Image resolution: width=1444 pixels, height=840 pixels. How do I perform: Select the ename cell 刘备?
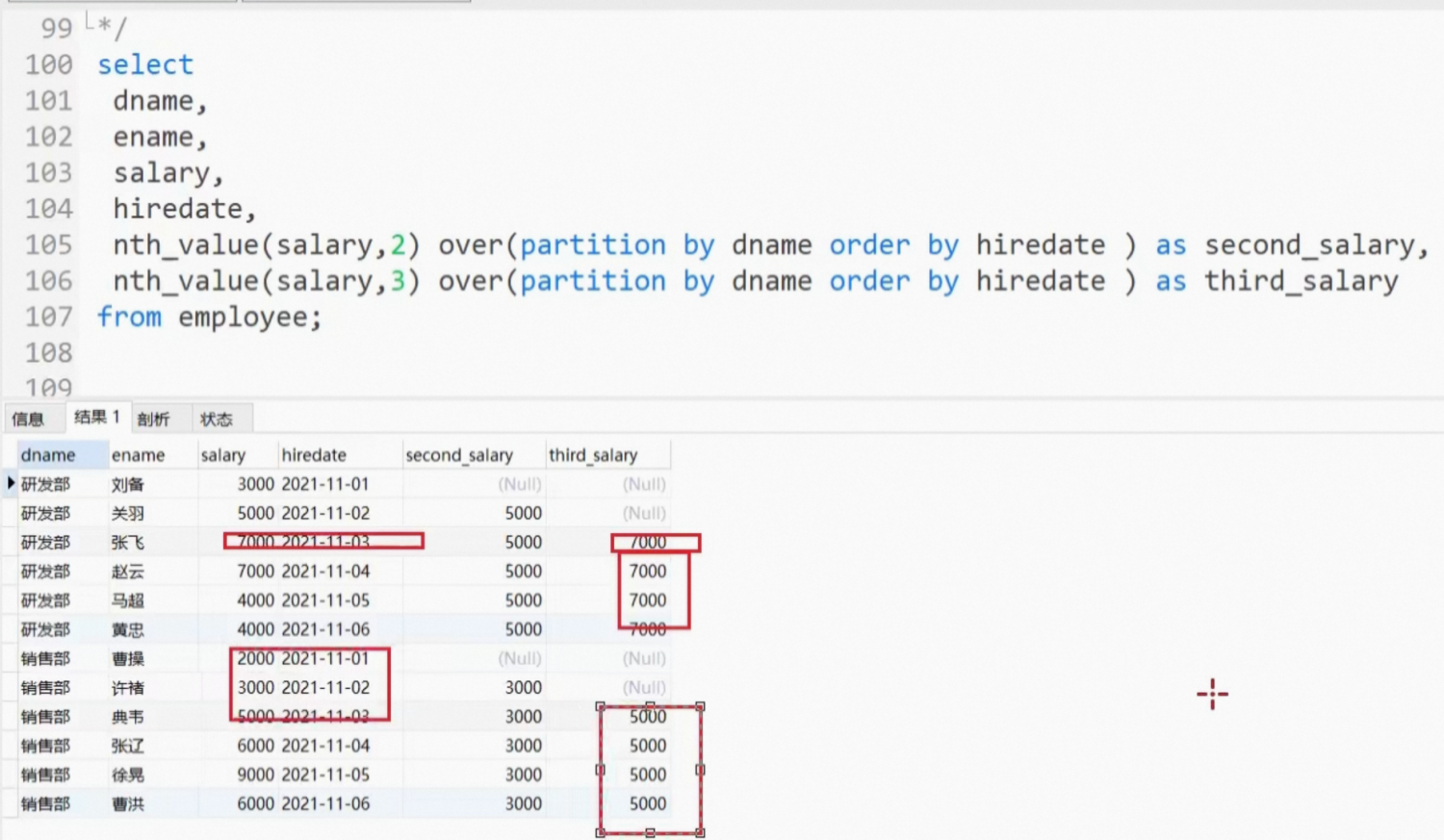click(128, 484)
